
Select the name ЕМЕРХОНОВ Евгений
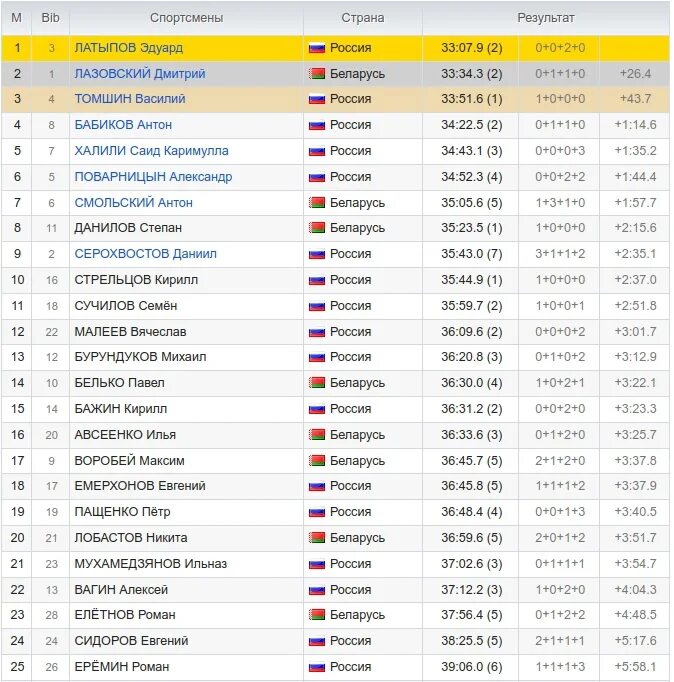coord(140,486)
